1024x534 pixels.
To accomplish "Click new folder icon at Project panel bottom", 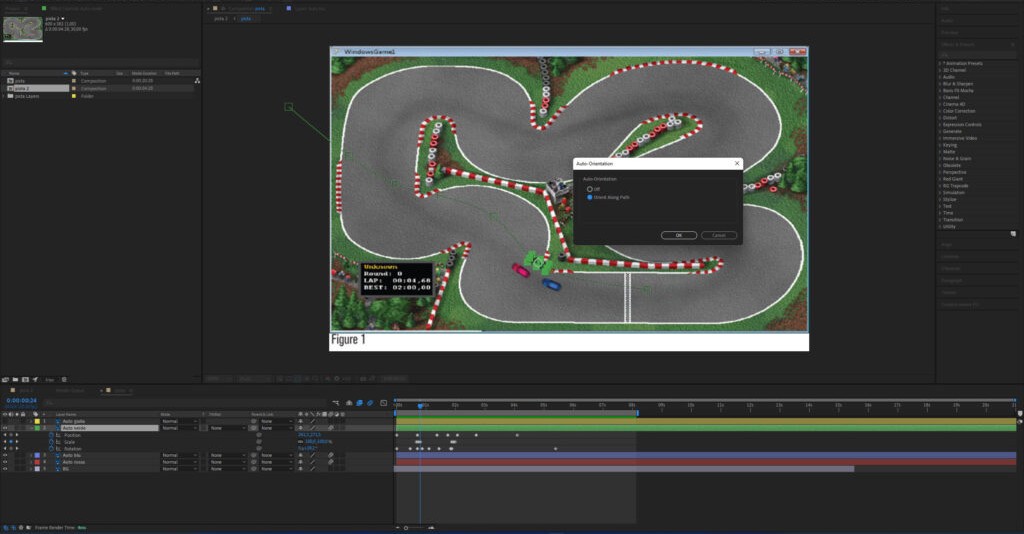I will [x=15, y=379].
